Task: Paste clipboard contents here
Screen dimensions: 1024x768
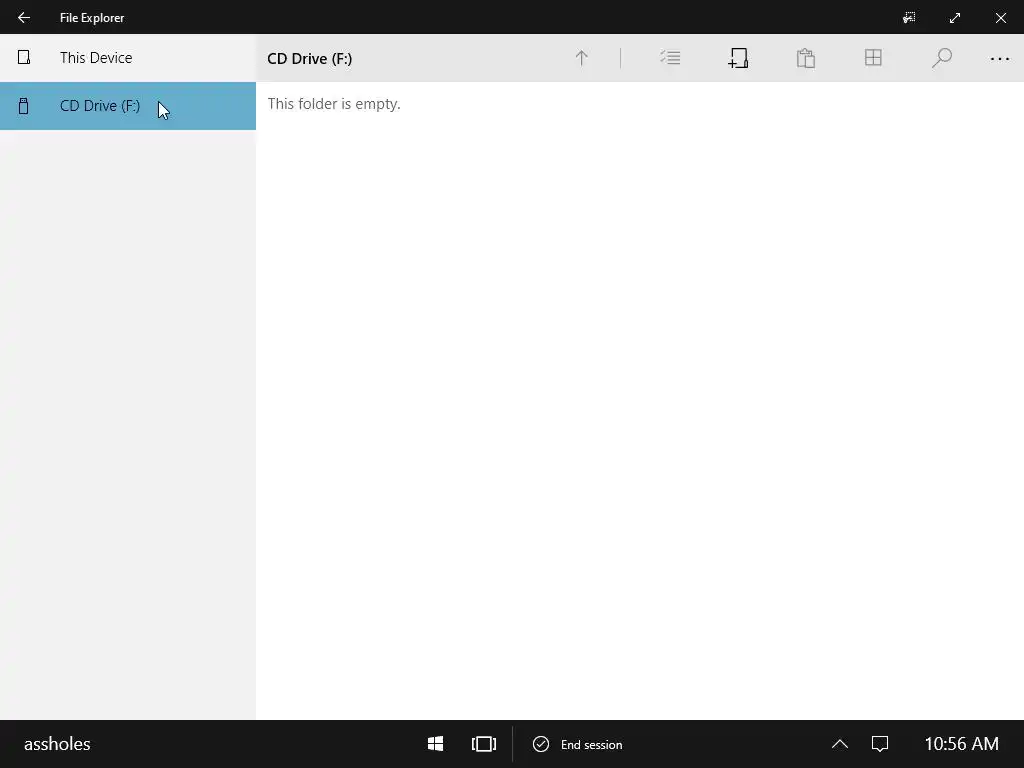Action: click(x=806, y=58)
